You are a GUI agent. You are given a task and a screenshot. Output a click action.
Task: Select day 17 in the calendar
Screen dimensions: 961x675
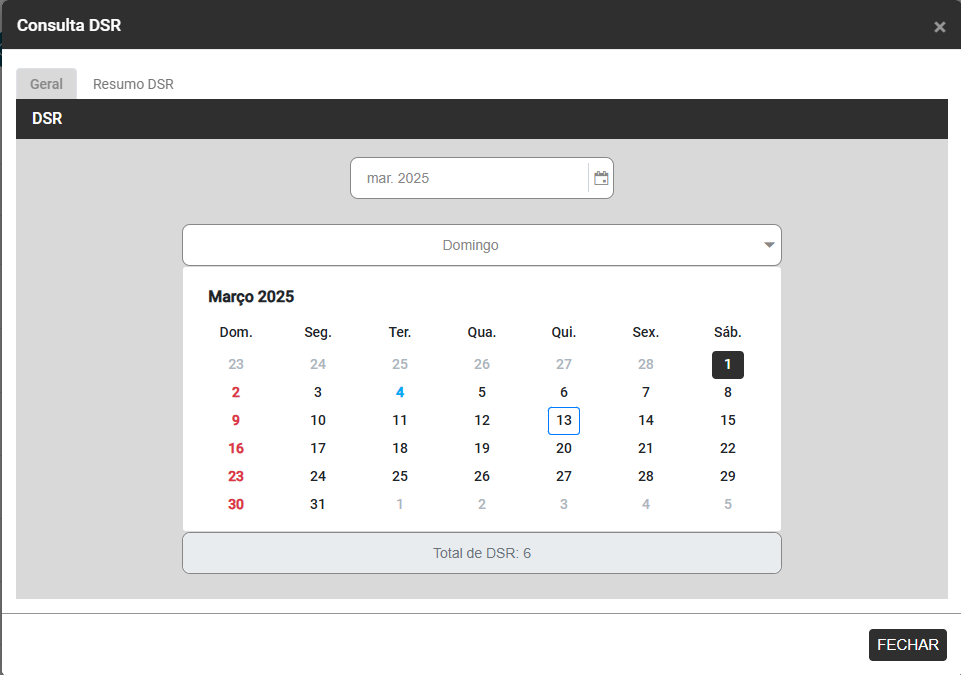coord(317,449)
